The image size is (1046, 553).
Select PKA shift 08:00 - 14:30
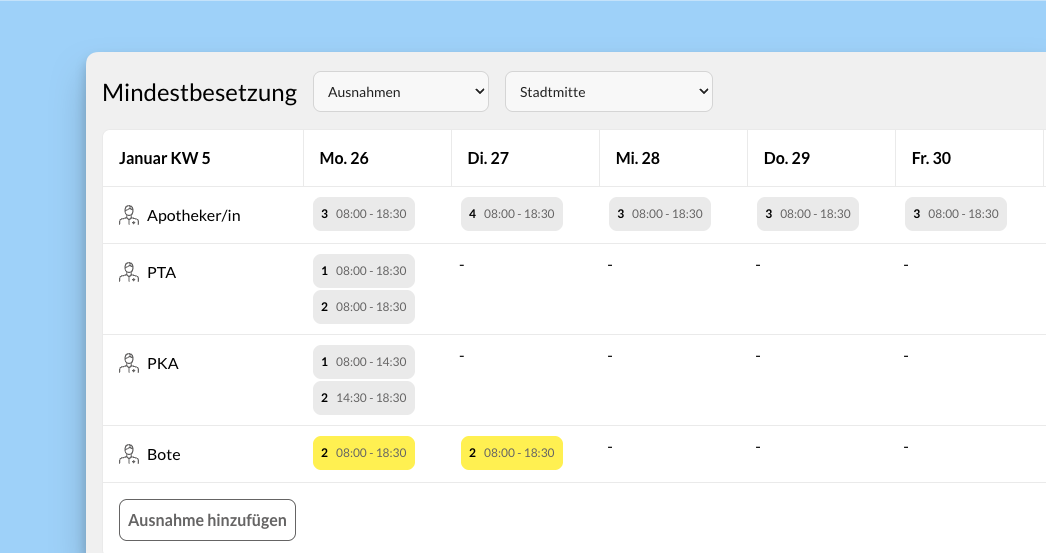coord(363,362)
